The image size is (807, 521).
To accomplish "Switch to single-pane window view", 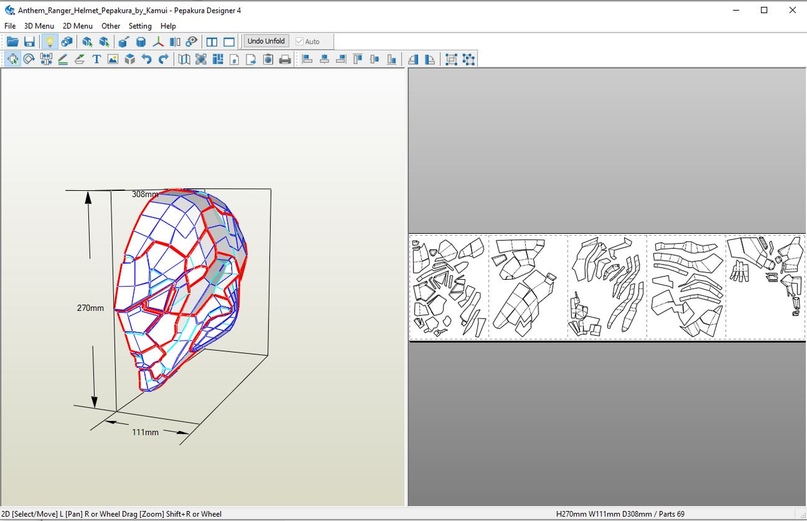I will 229,42.
